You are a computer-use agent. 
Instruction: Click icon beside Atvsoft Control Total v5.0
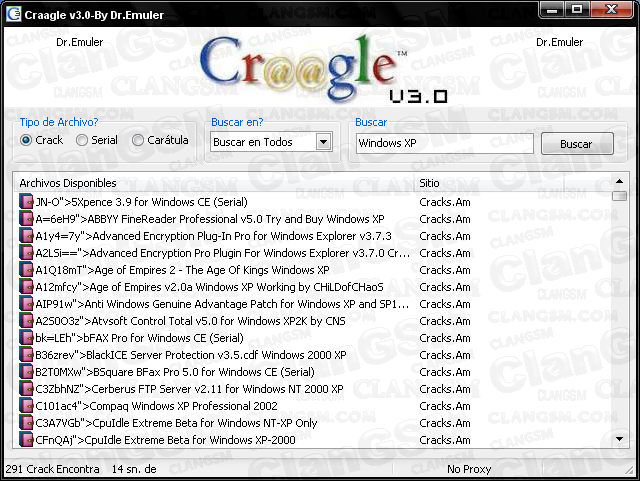(x=26, y=321)
